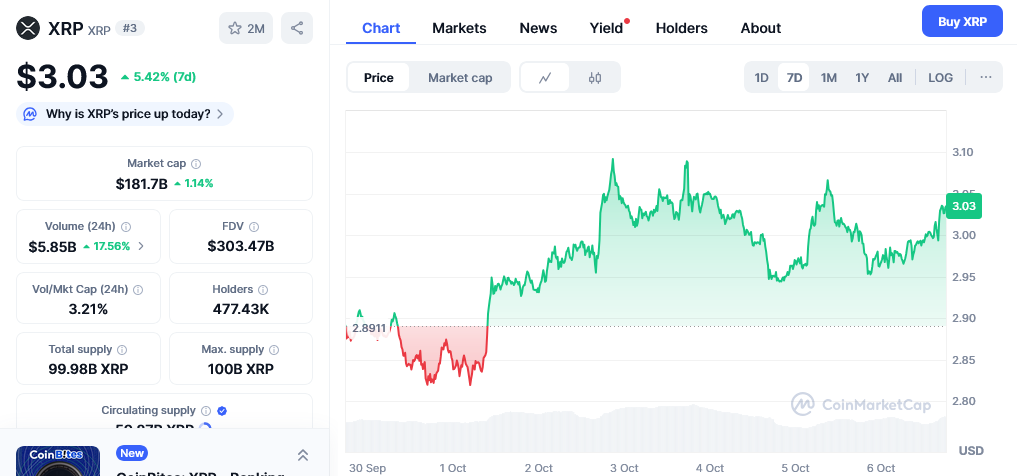Viewport: 1017px width, 476px height.
Task: Switch to candlestick chart icon
Action: [x=595, y=78]
